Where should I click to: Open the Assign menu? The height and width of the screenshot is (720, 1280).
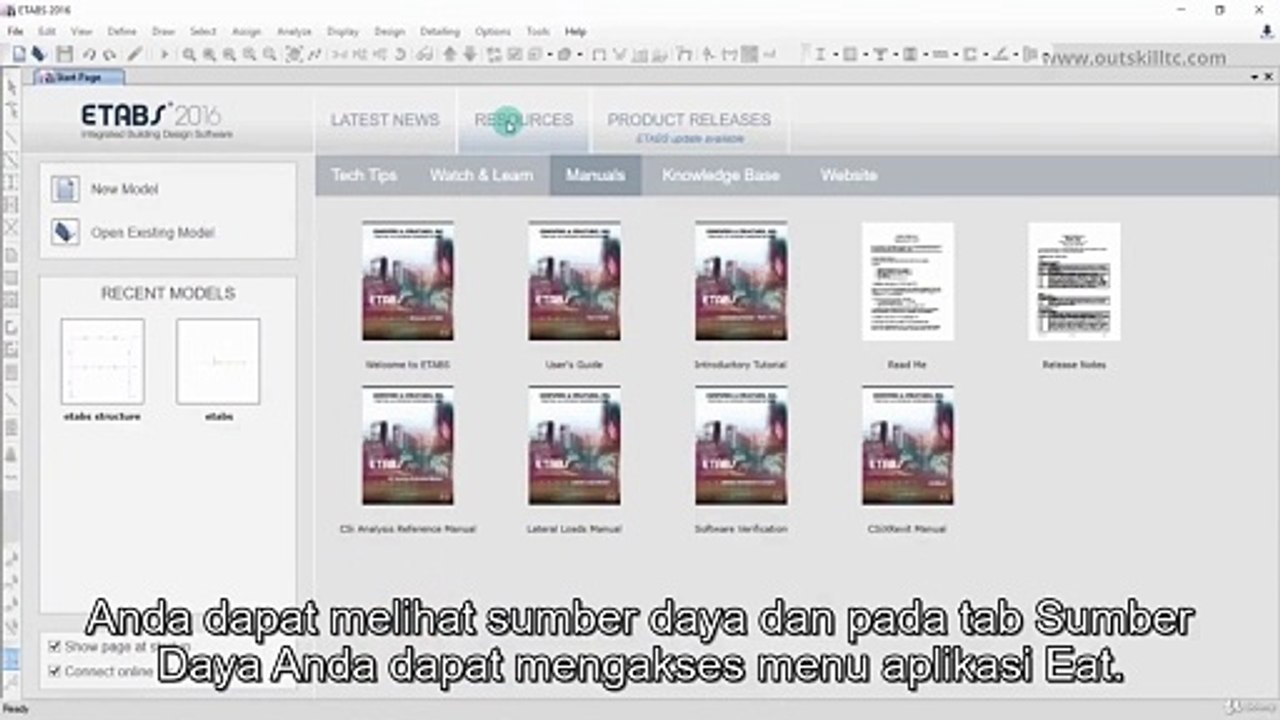[x=246, y=32]
